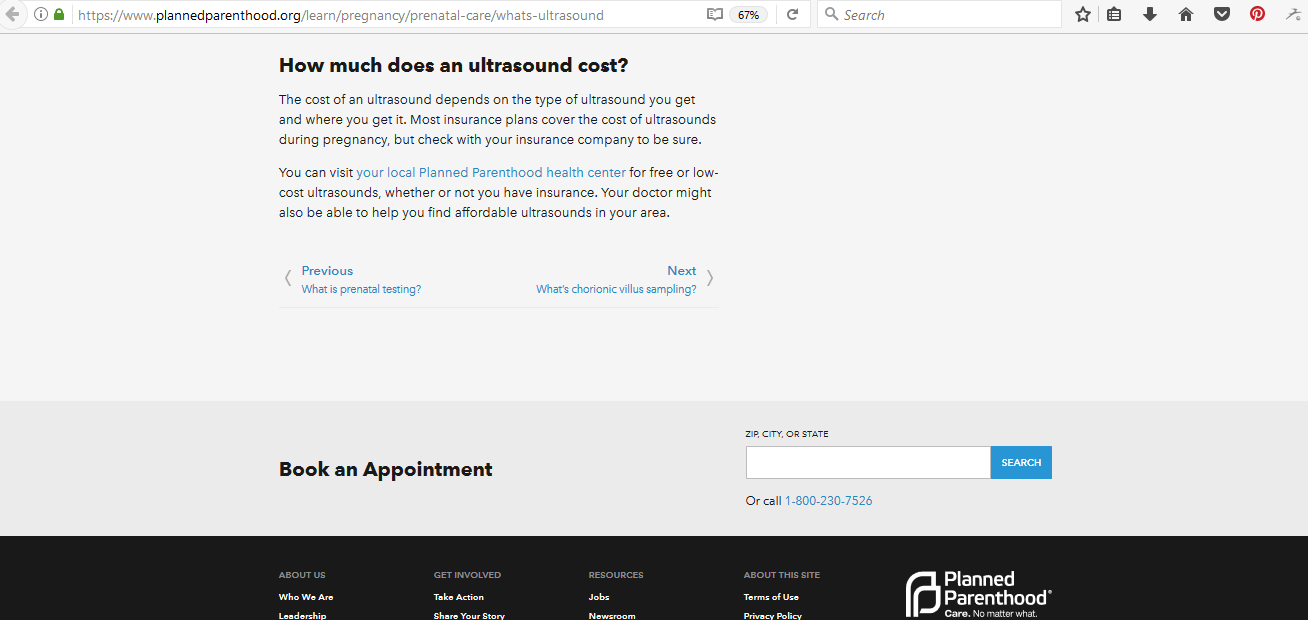Reset zoom via the 67% badge

(748, 14)
